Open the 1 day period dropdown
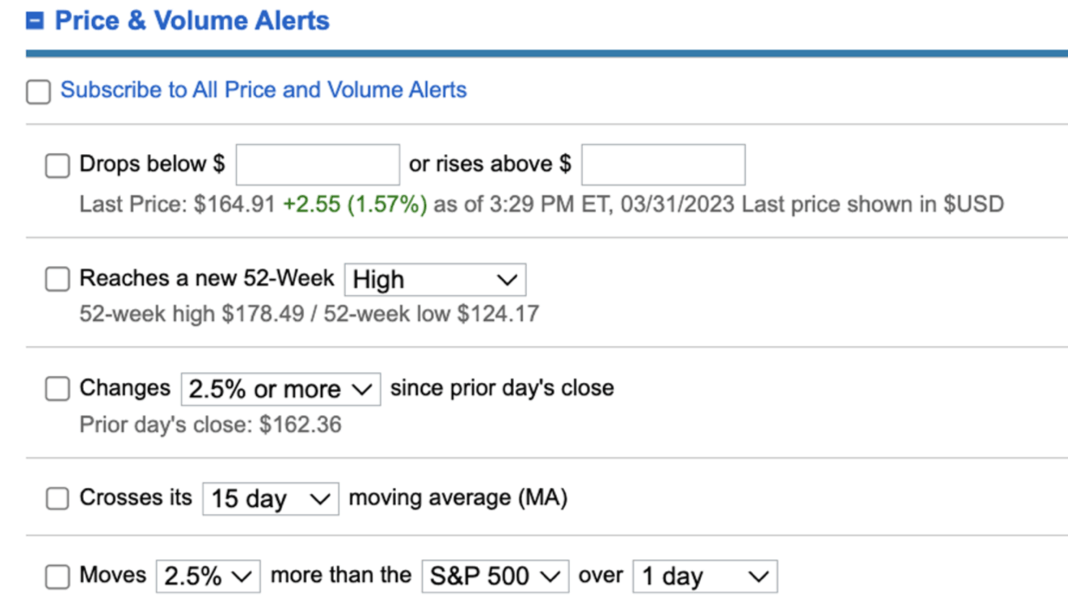 click(x=704, y=577)
